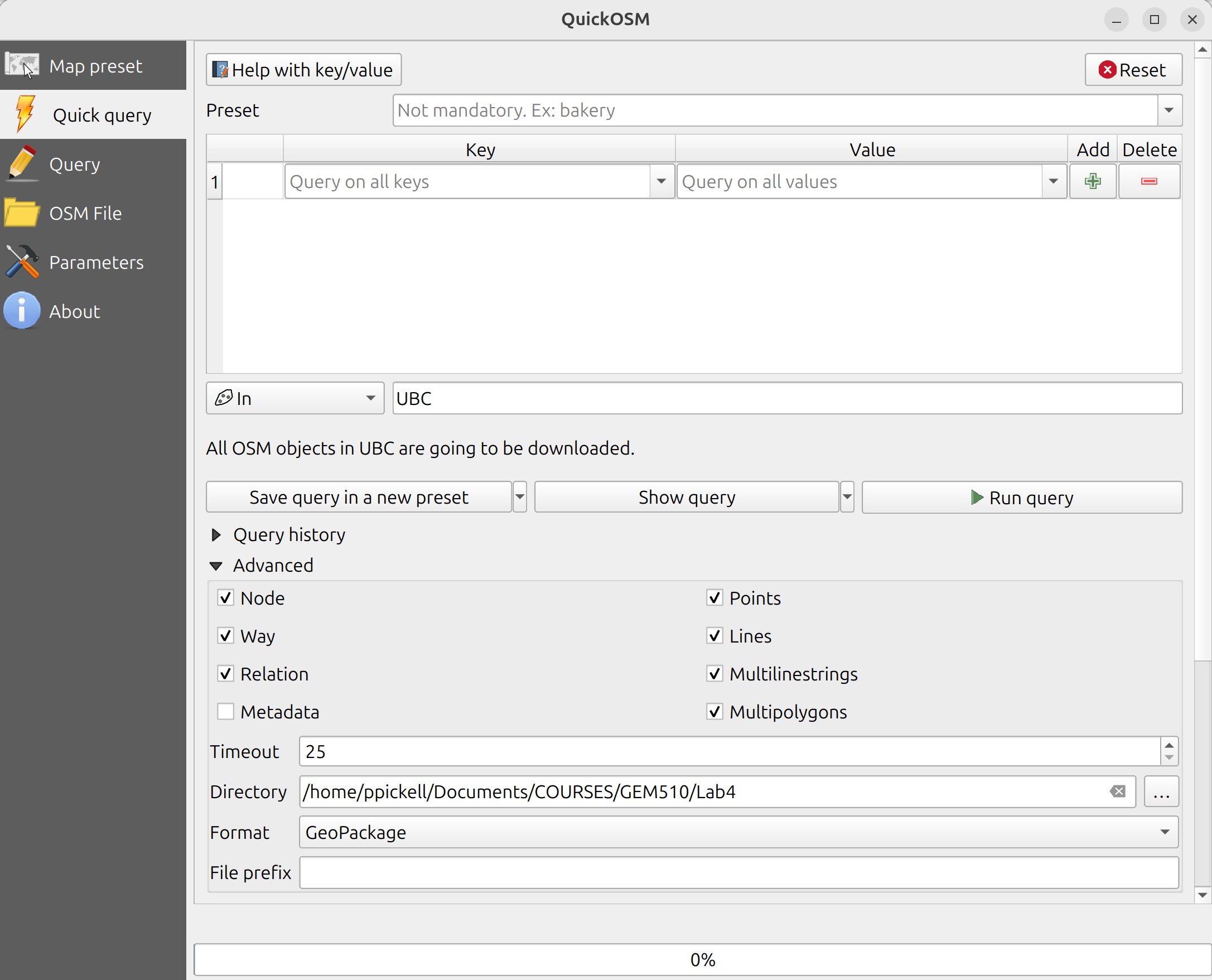Clear the Directory path with the erase icon

(x=1117, y=791)
